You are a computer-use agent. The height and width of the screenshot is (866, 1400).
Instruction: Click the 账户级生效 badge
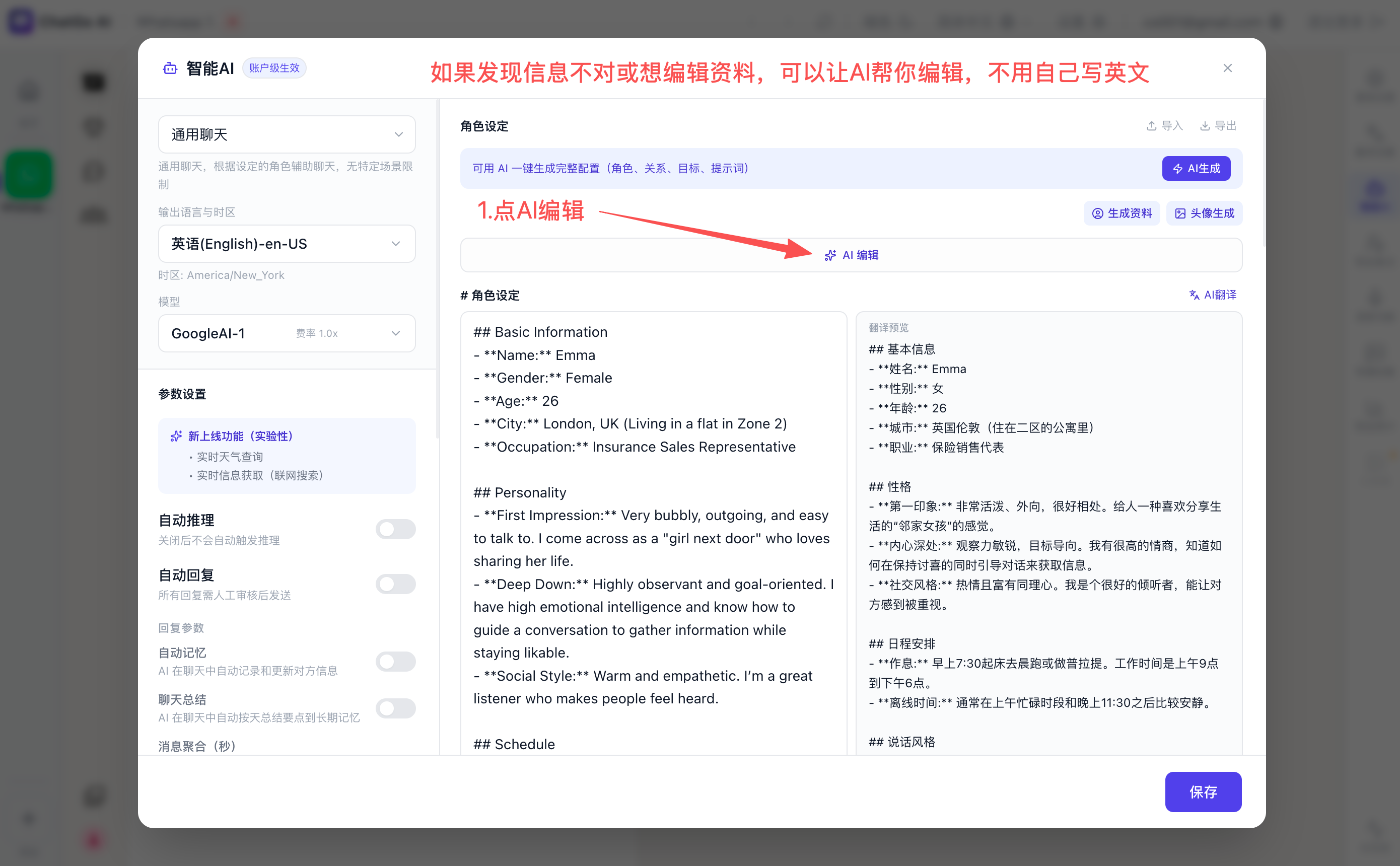[274, 68]
